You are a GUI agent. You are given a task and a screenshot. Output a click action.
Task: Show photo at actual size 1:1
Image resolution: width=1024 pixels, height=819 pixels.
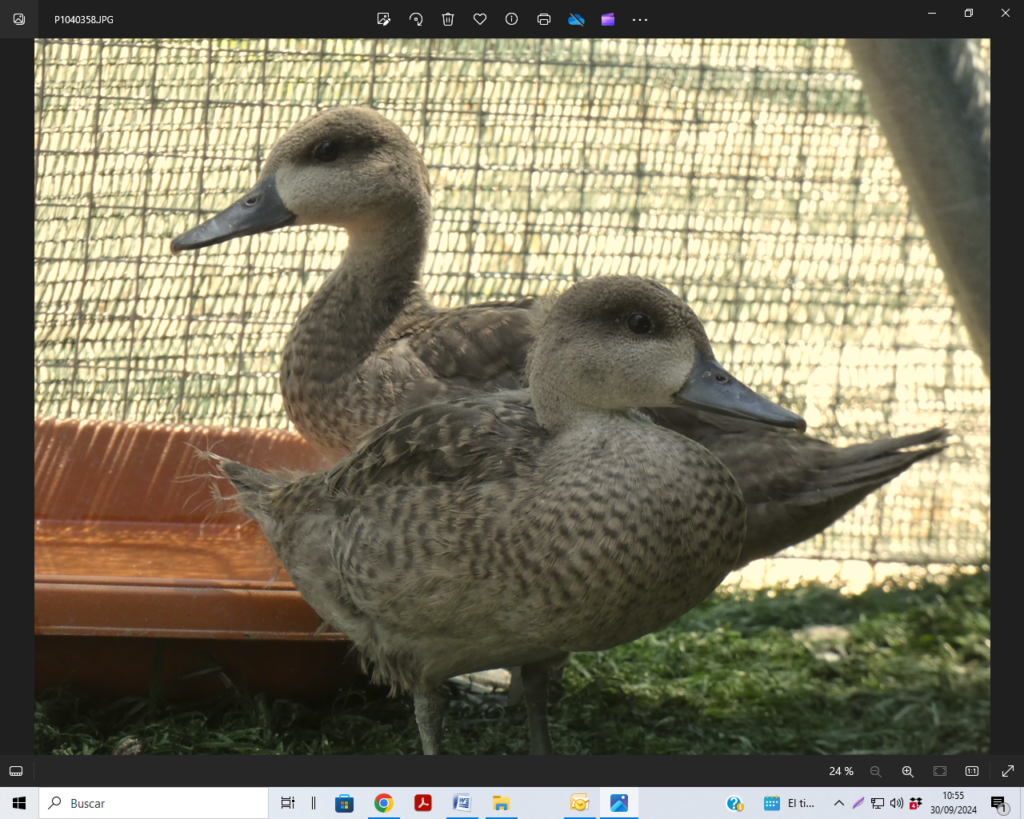972,771
